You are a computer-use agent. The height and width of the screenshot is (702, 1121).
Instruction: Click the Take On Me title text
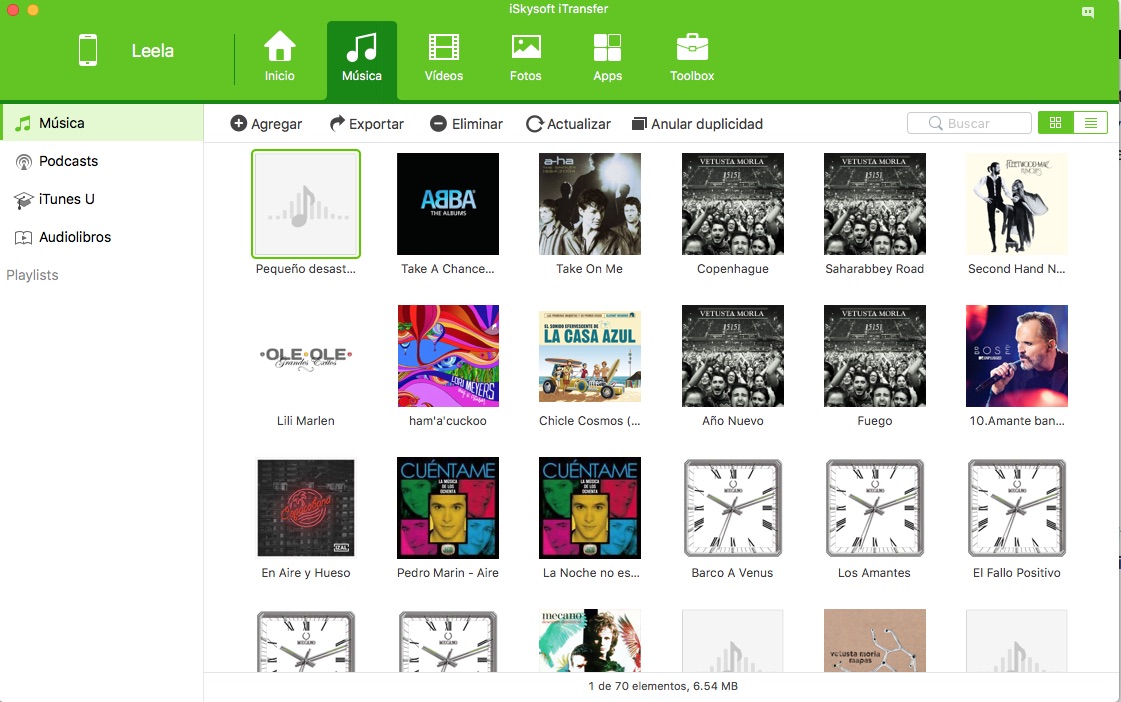[x=590, y=269]
